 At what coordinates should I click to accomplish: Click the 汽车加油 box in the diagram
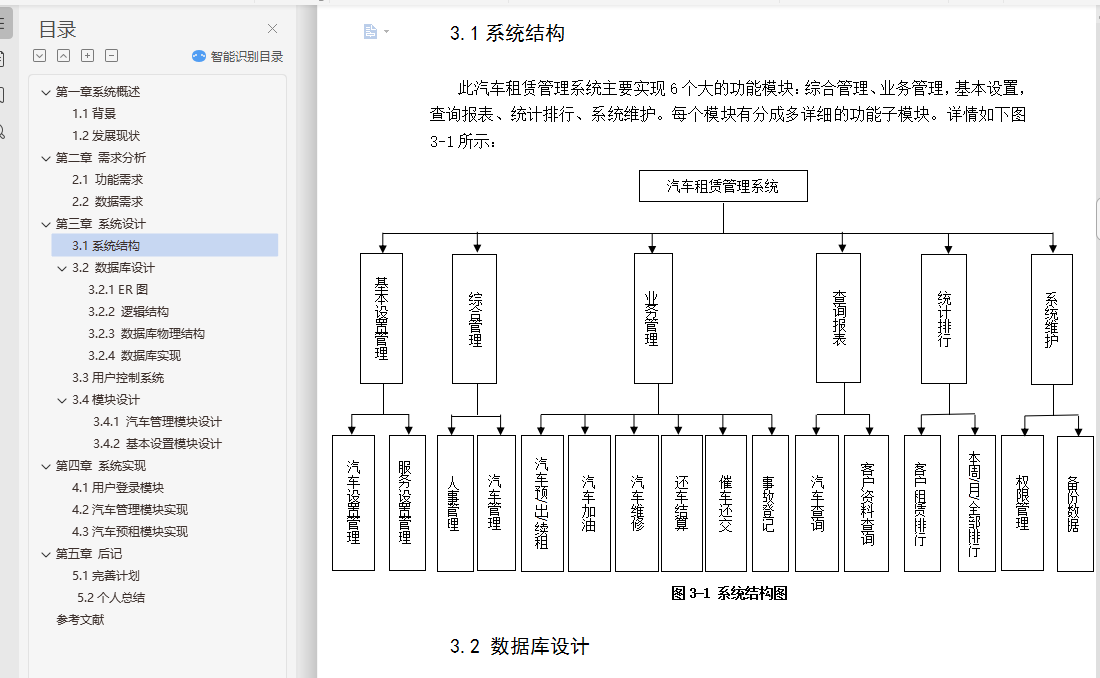click(x=589, y=503)
